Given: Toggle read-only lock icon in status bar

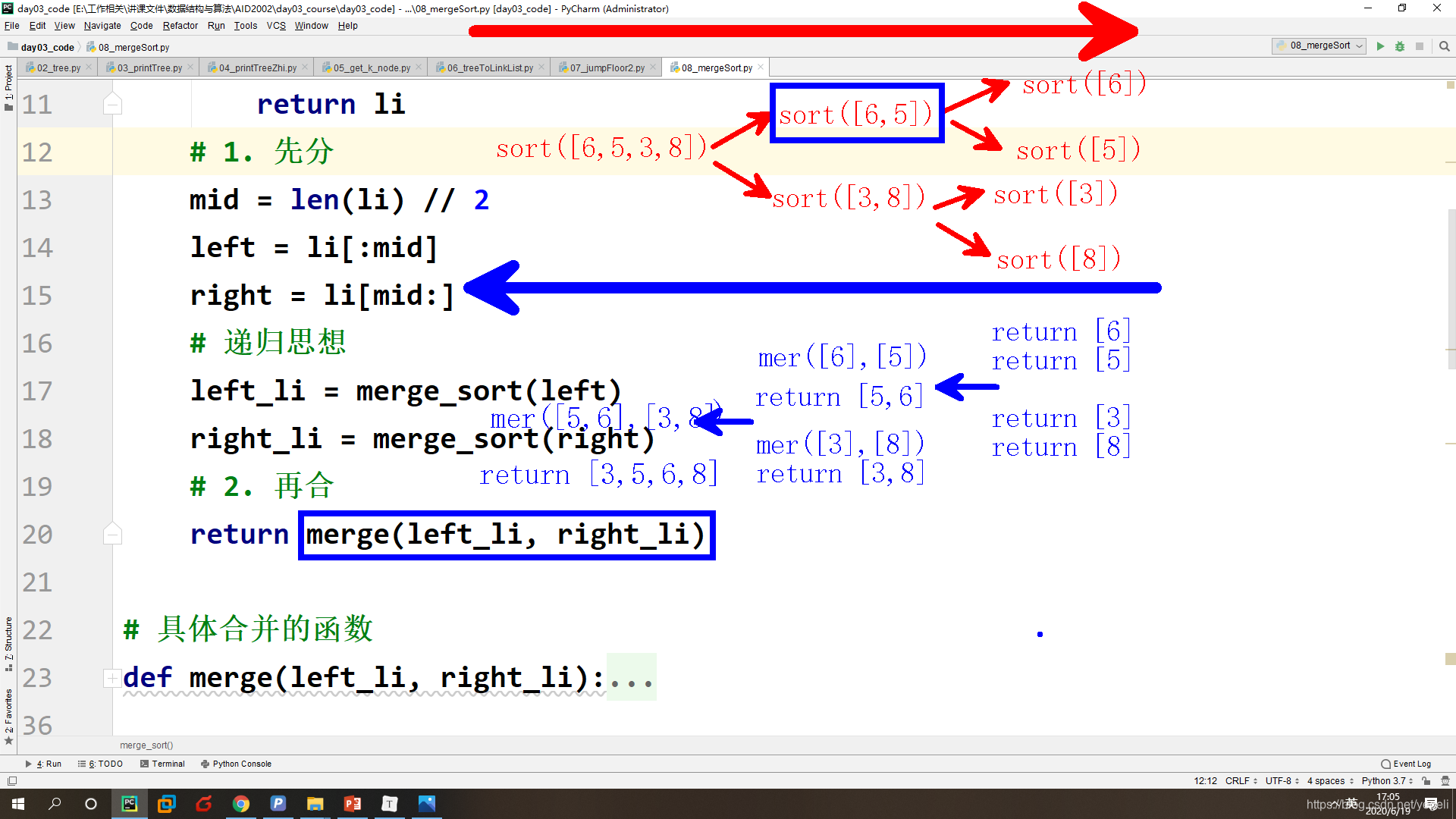Looking at the screenshot, I should point(1426,781).
